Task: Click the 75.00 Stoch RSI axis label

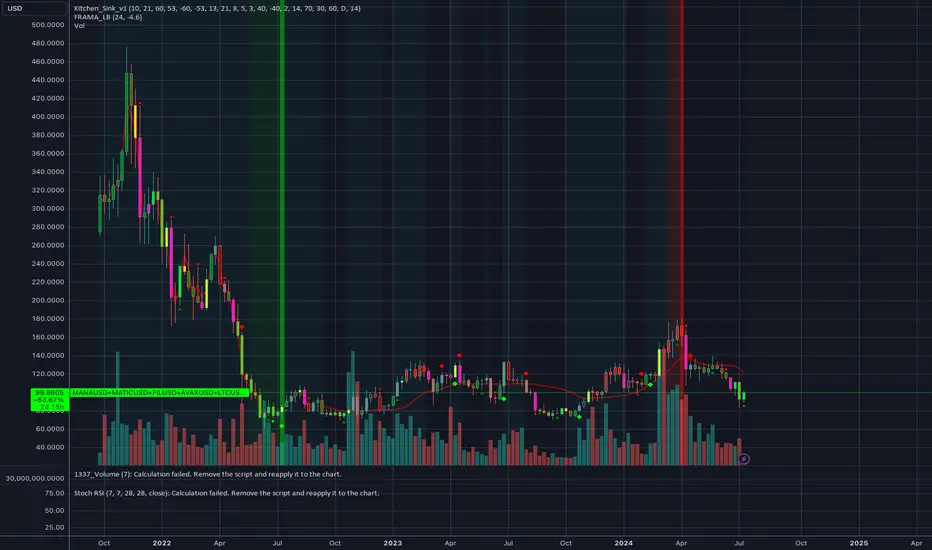Action: click(x=54, y=493)
